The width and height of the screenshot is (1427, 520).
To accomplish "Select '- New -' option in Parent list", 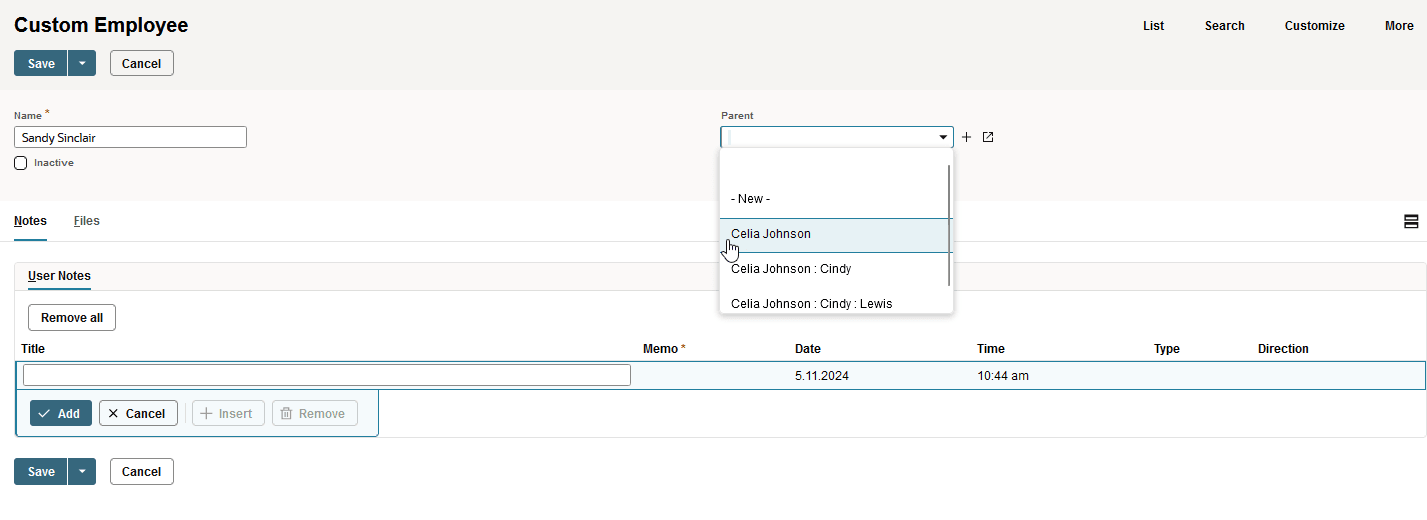I will click(836, 199).
